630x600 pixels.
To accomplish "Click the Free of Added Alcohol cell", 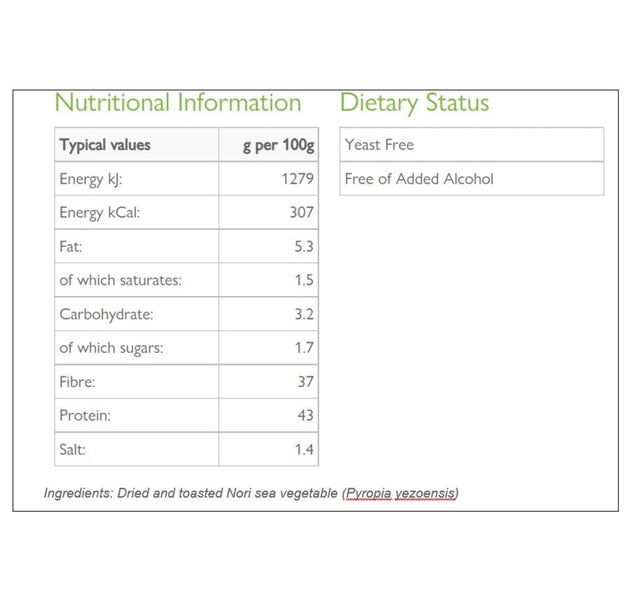I will (x=419, y=179).
